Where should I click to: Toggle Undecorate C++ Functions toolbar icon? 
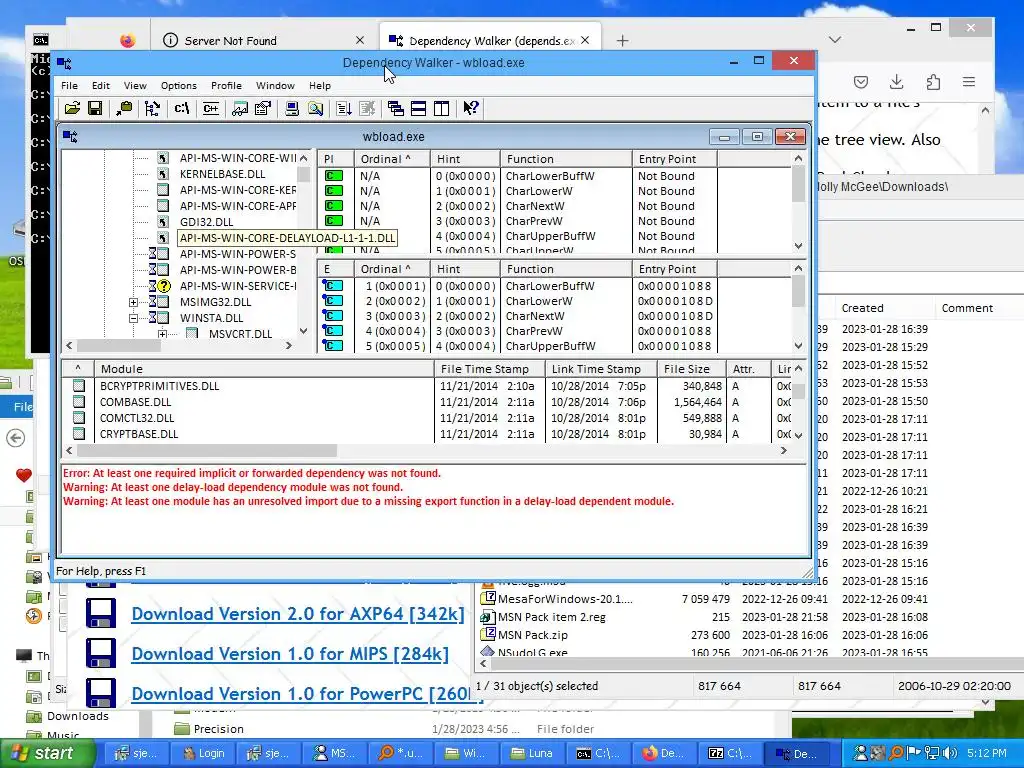click(x=210, y=108)
